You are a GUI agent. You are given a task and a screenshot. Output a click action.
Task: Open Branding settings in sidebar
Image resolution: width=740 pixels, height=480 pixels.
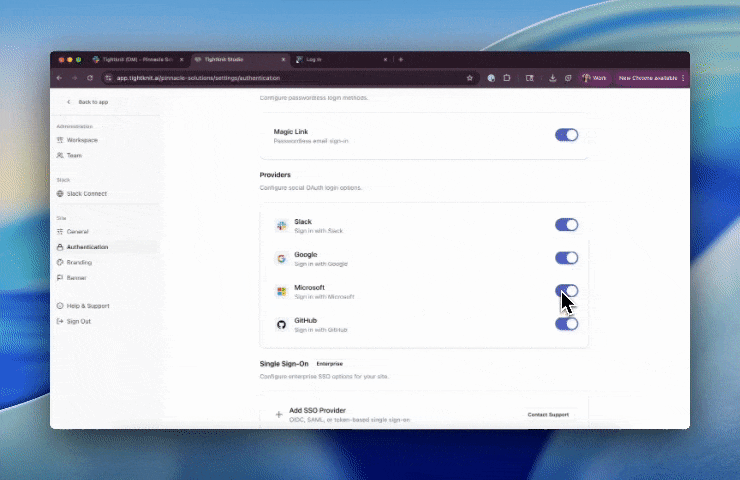pyautogui.click(x=79, y=262)
